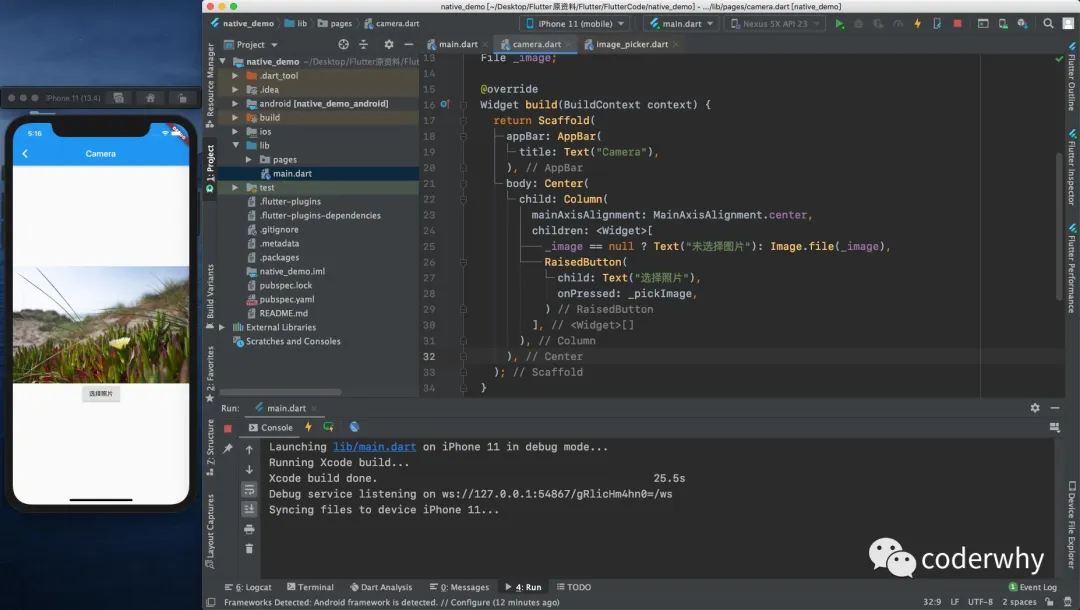Expand the .dart_tool folder

236,76
